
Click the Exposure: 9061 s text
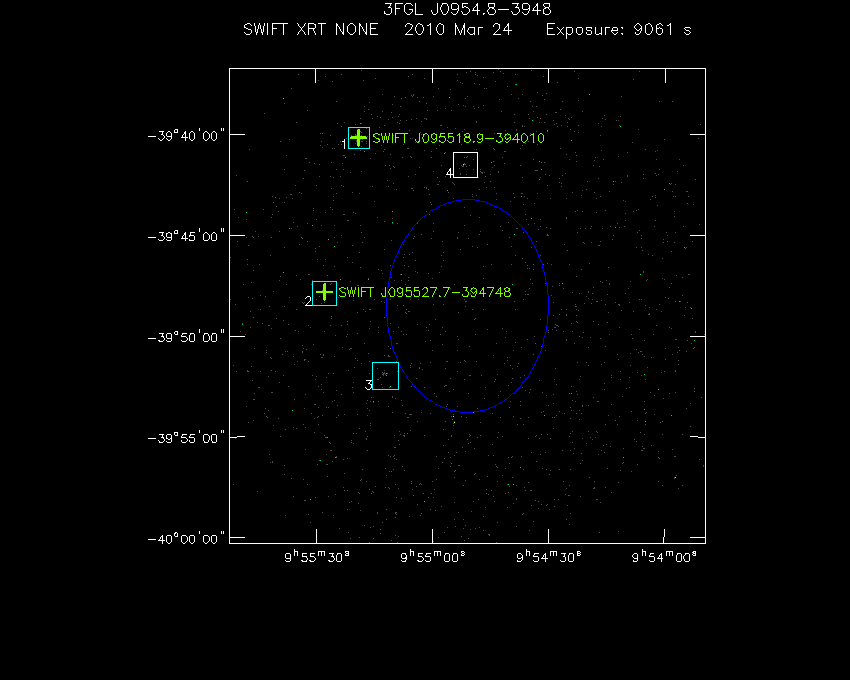coord(619,29)
